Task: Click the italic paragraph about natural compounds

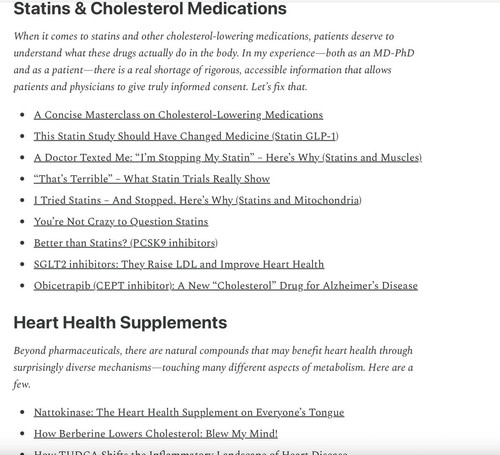Action: coord(213,367)
